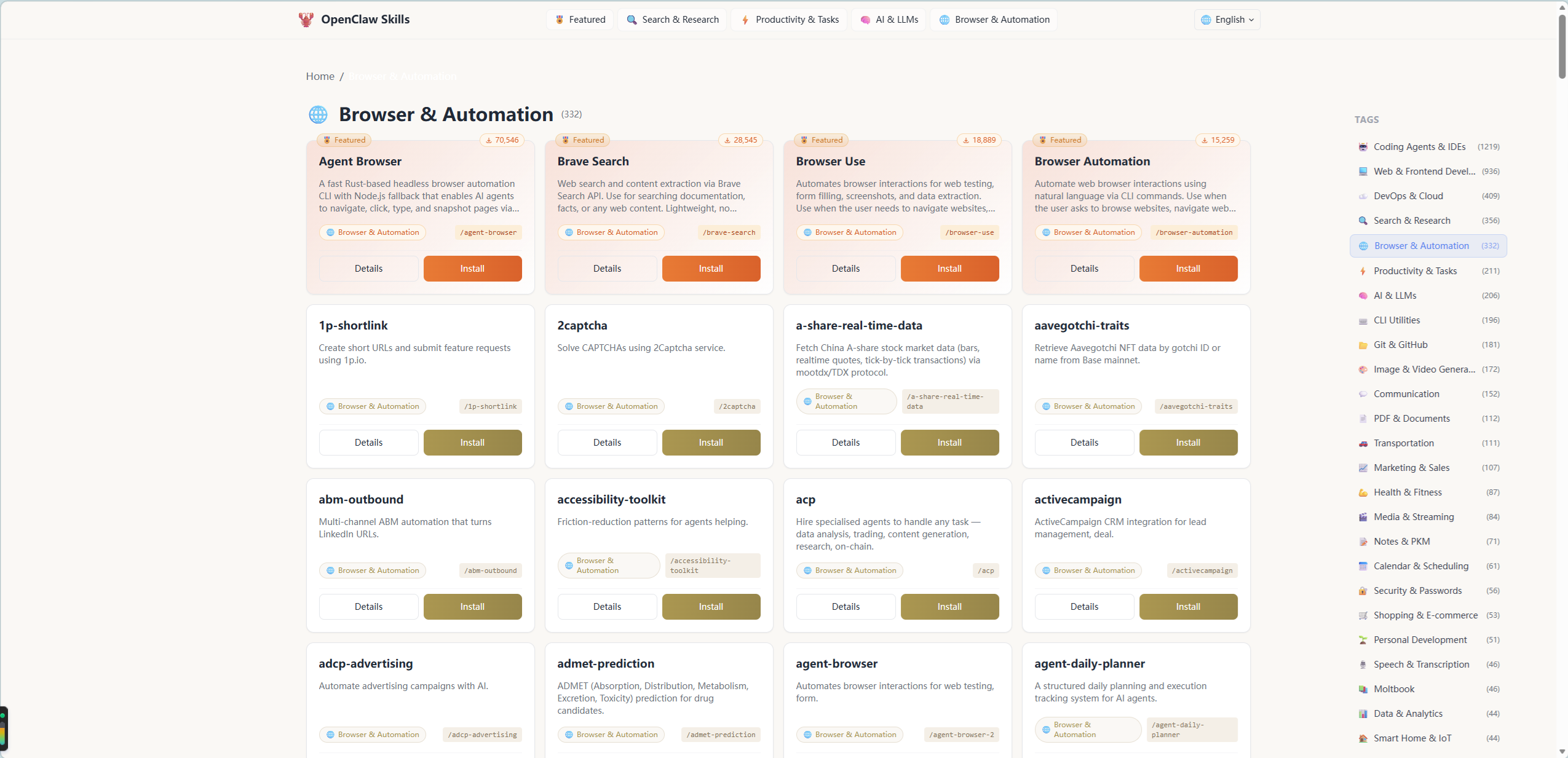Open Details for 2captcha skill
The image size is (1568, 758).
point(607,443)
